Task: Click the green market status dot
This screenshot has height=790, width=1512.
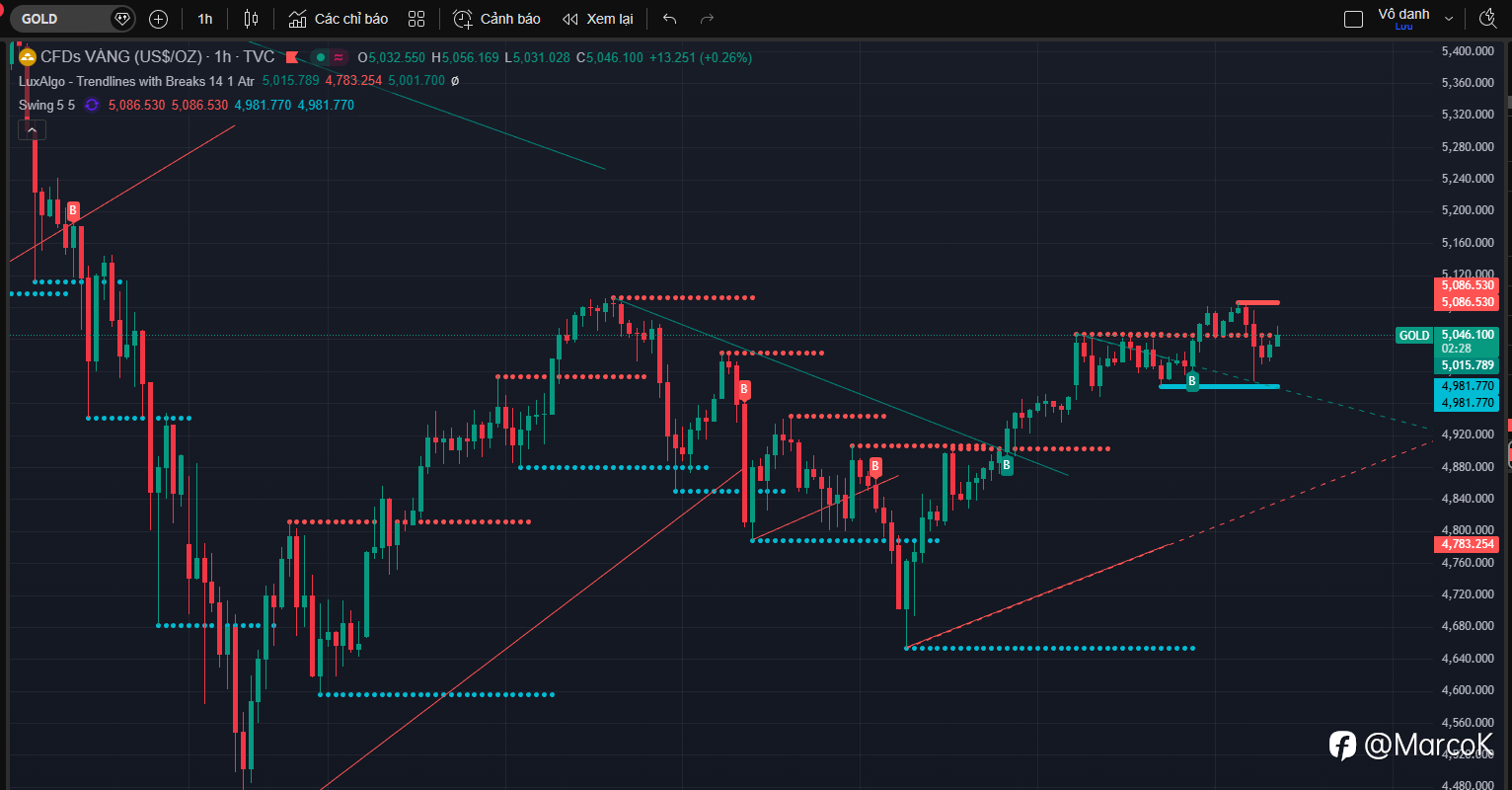Action: coord(320,57)
